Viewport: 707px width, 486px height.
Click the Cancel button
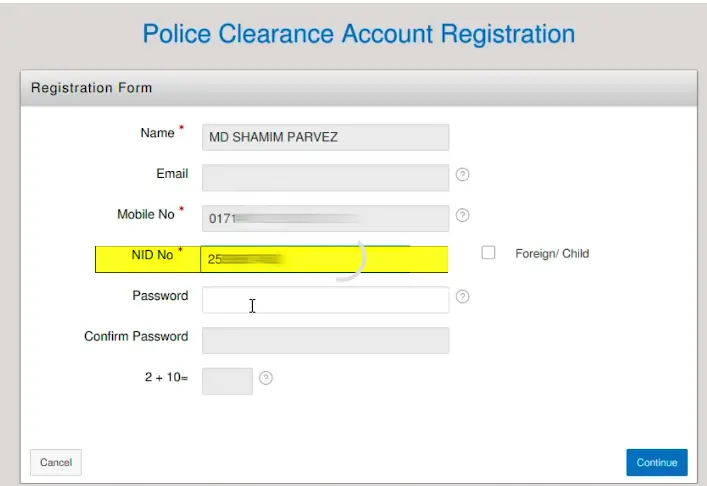pyautogui.click(x=56, y=462)
